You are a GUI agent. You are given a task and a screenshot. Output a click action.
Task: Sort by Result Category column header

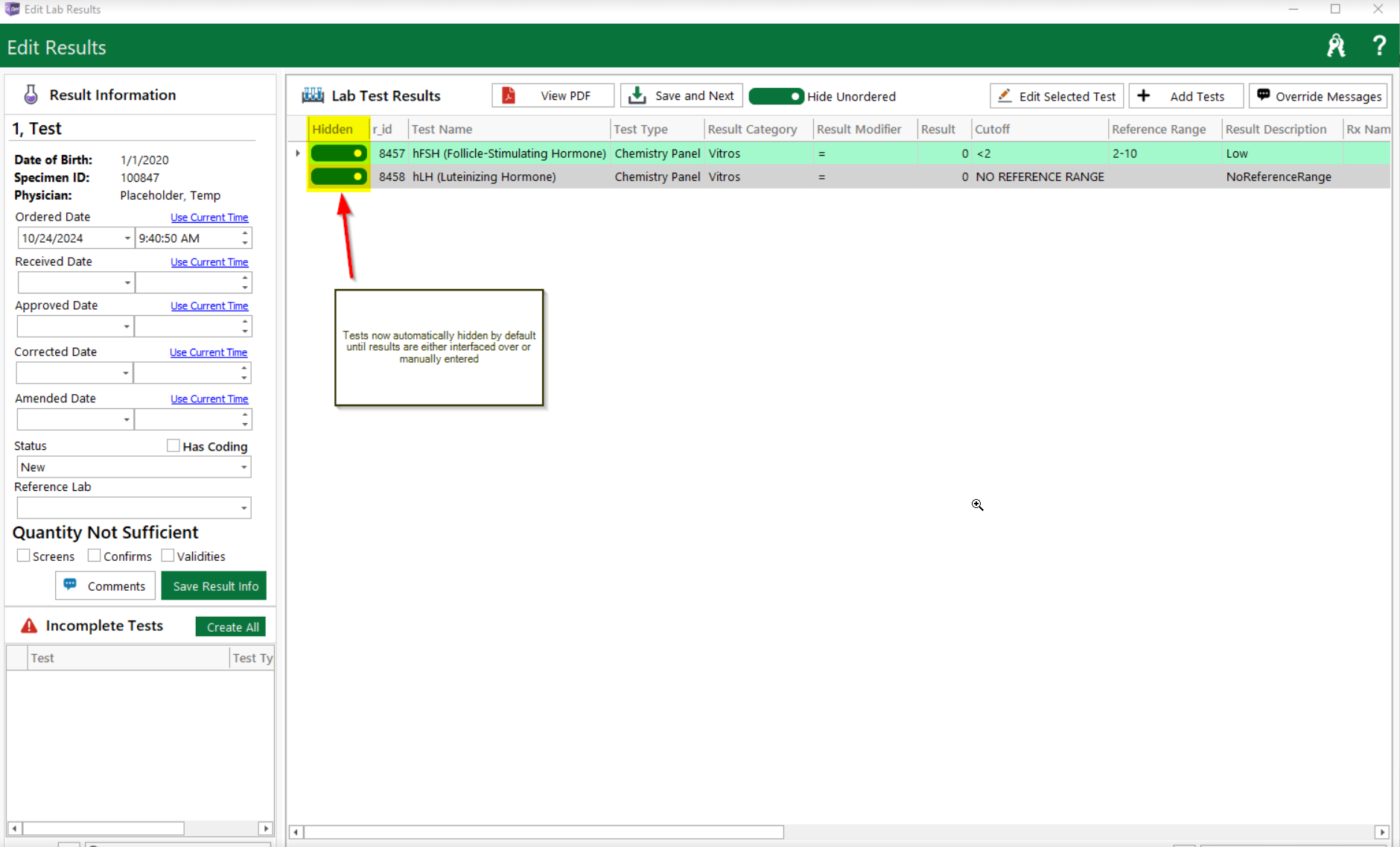pyautogui.click(x=758, y=129)
